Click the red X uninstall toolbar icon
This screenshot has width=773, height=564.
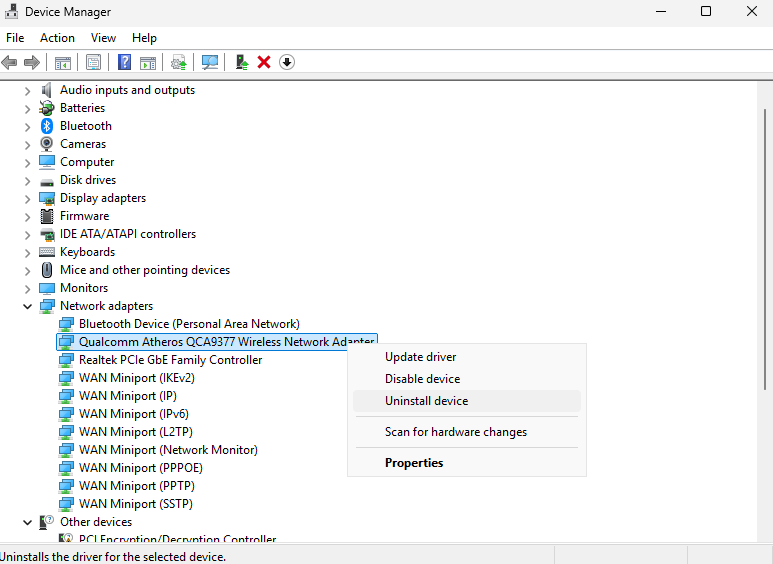point(264,62)
